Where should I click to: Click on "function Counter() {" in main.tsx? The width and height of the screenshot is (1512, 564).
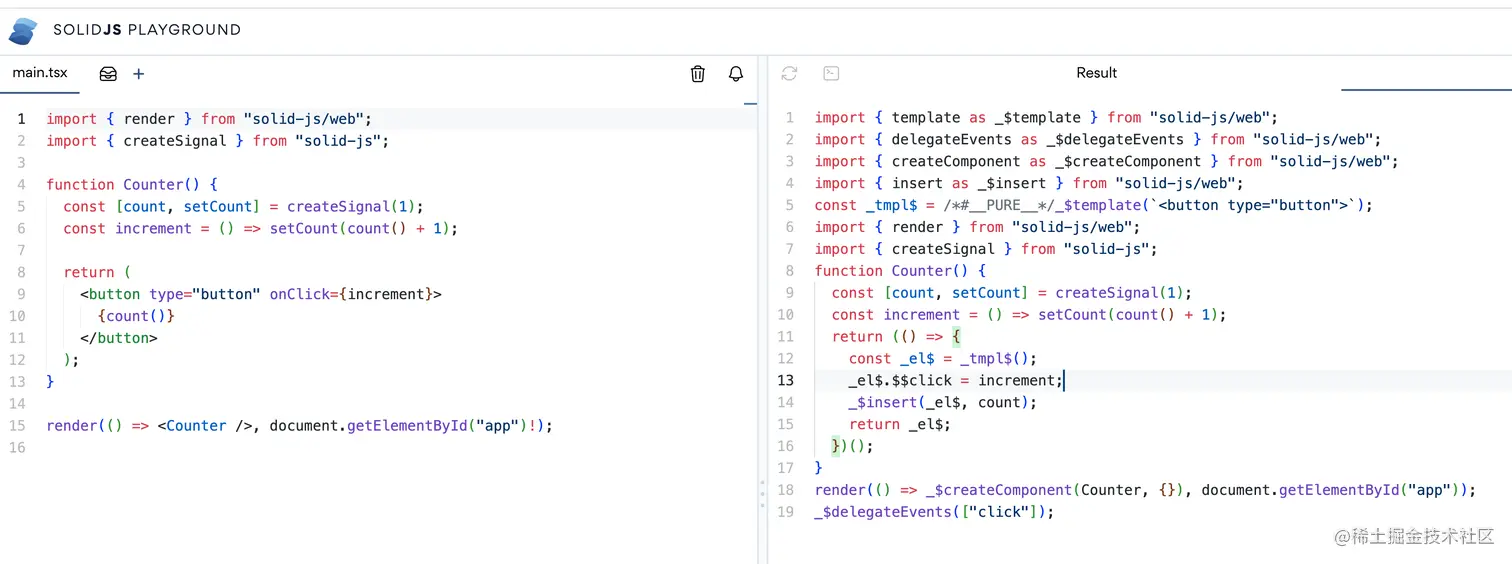coord(132,185)
